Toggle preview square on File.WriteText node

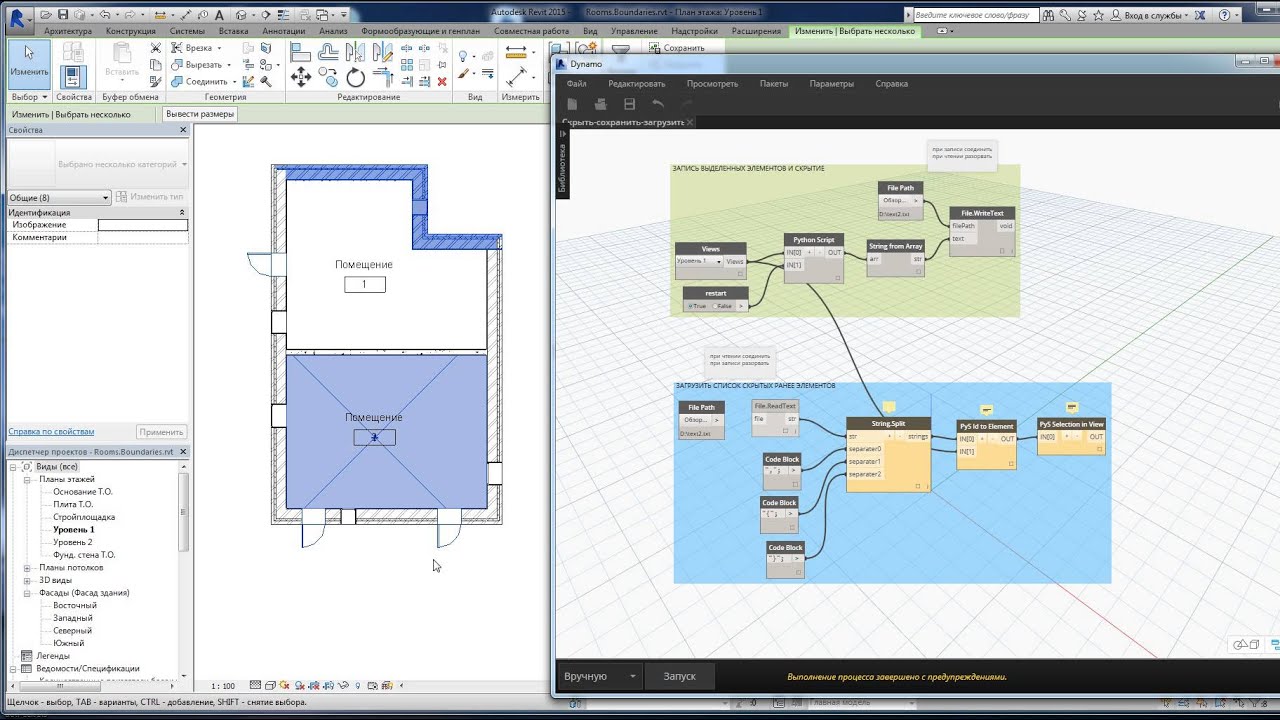click(x=1002, y=251)
